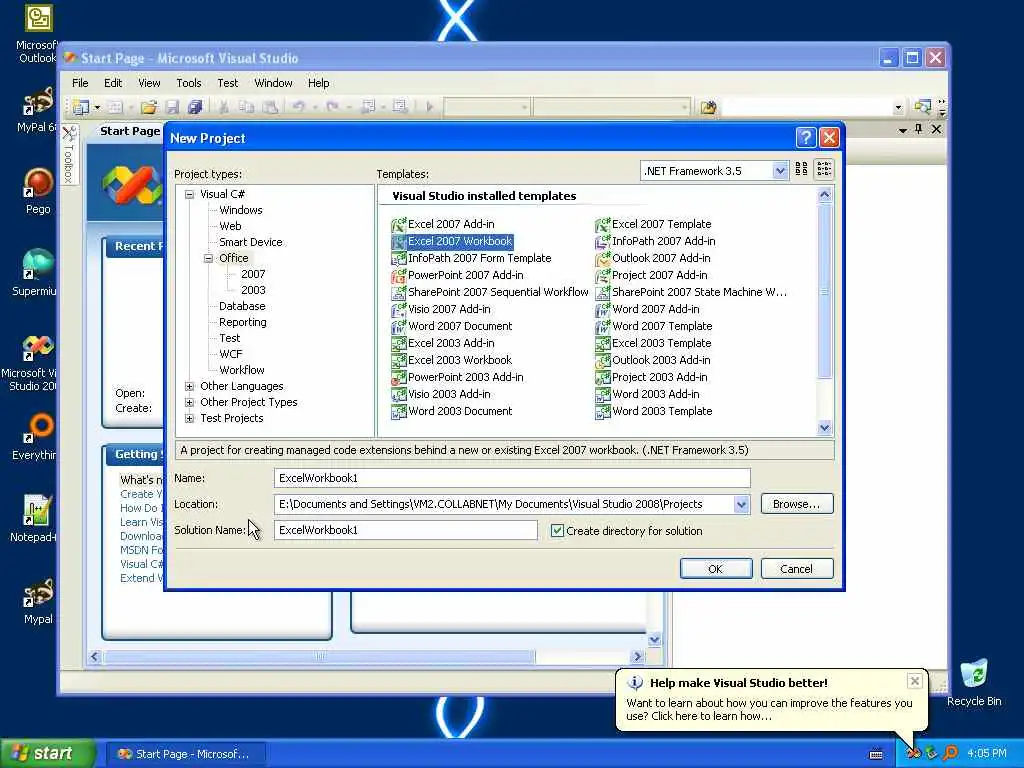Choose Project 2003 Add-in template
This screenshot has height=768, width=1024.
(651, 377)
